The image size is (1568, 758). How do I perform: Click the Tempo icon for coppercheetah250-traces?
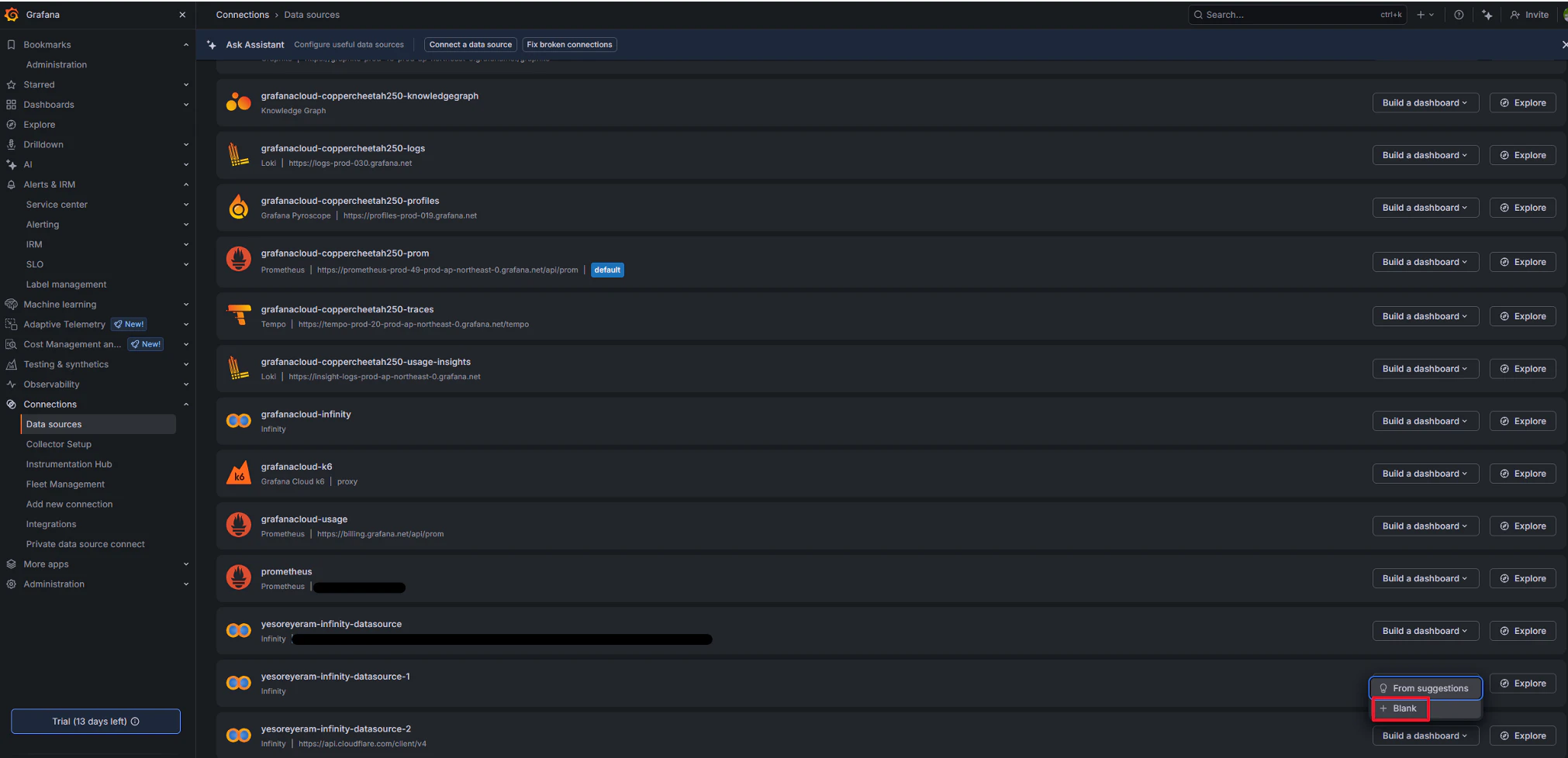pyautogui.click(x=239, y=315)
